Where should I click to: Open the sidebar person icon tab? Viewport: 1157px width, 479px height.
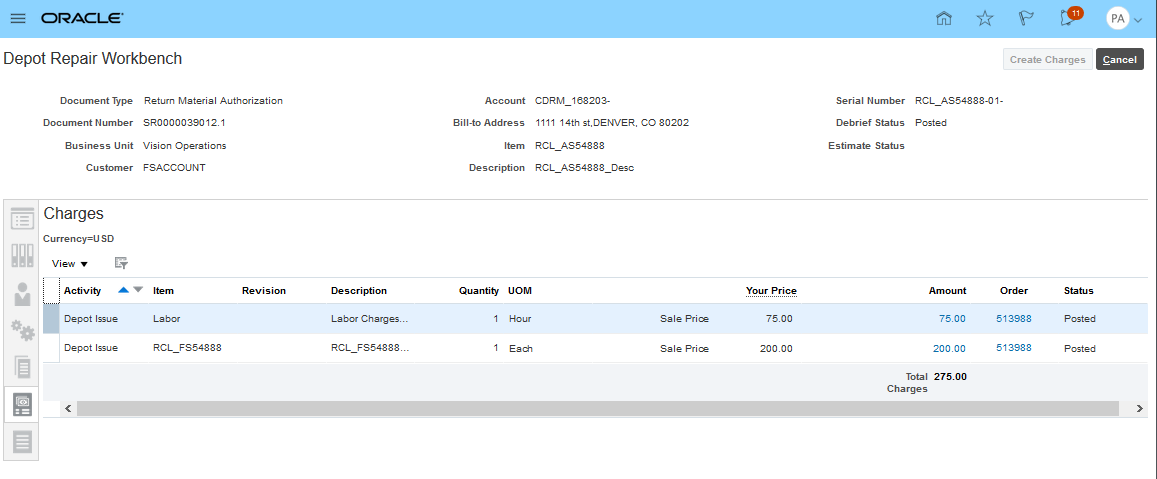(x=22, y=293)
